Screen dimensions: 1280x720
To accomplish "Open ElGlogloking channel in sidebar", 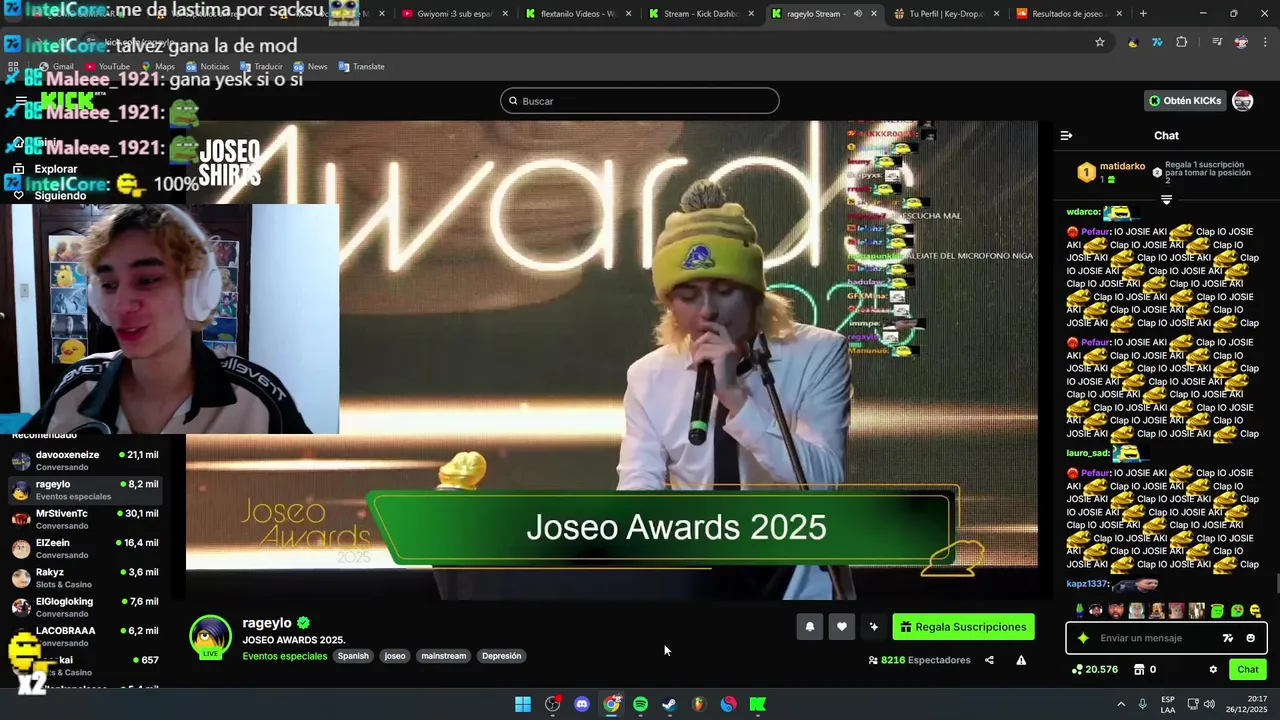I will pos(85,607).
